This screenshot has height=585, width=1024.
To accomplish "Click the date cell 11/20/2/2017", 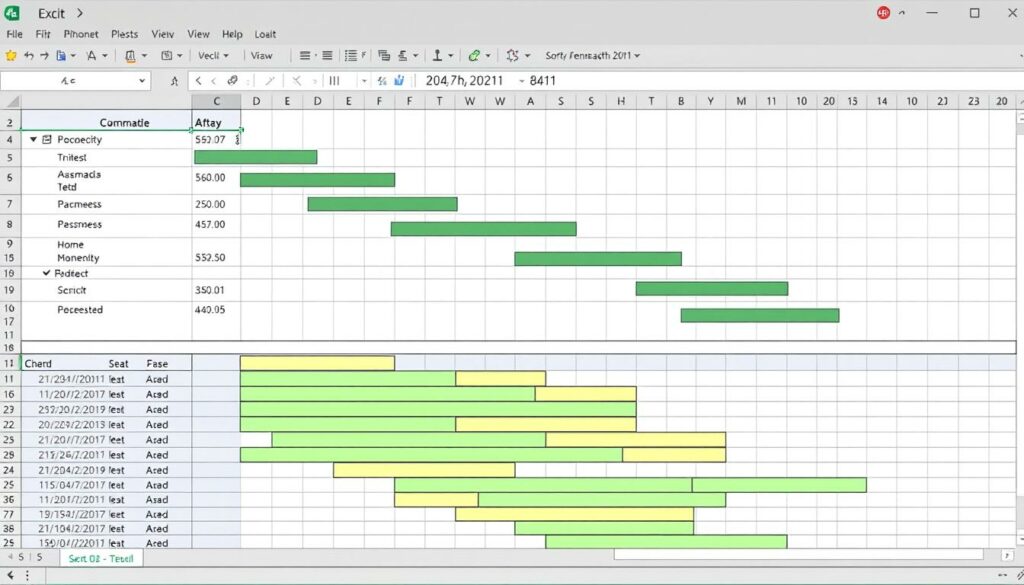I will pyautogui.click(x=72, y=394).
